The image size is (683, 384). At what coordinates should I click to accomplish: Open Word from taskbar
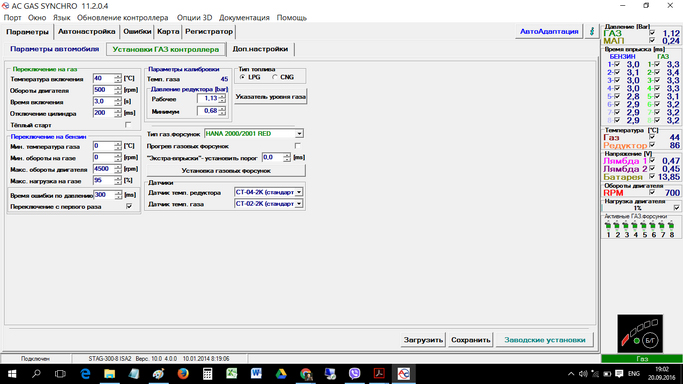coord(256,374)
